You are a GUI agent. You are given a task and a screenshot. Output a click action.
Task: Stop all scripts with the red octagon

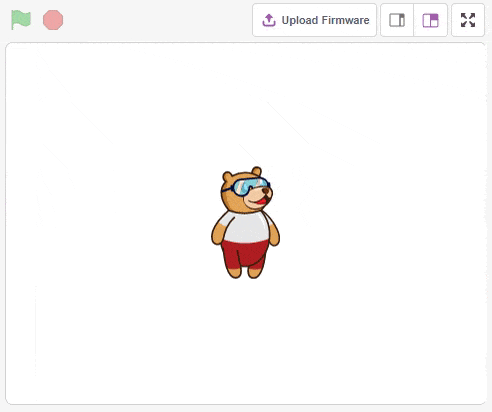pyautogui.click(x=53, y=20)
